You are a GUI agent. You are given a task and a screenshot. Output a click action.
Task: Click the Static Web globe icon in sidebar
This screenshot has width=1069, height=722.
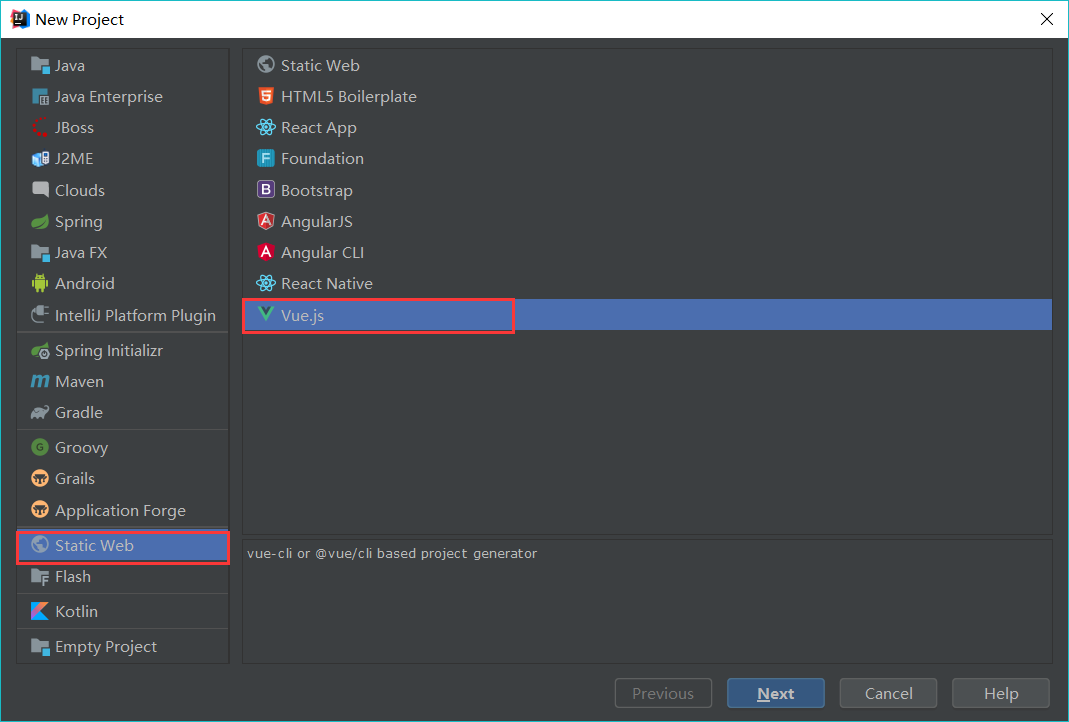[x=40, y=545]
